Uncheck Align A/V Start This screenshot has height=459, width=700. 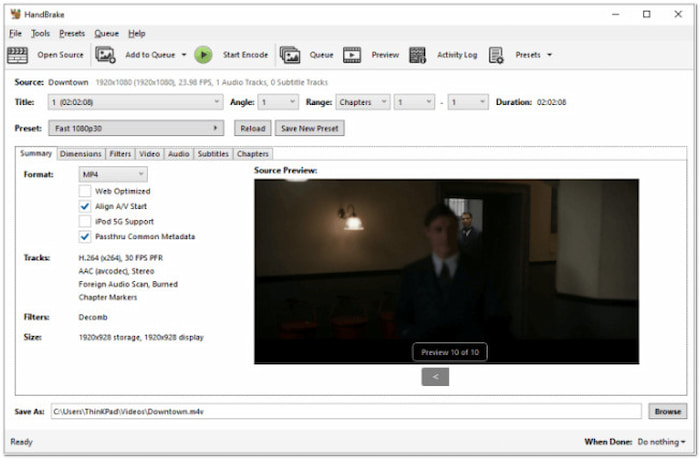tap(85, 206)
